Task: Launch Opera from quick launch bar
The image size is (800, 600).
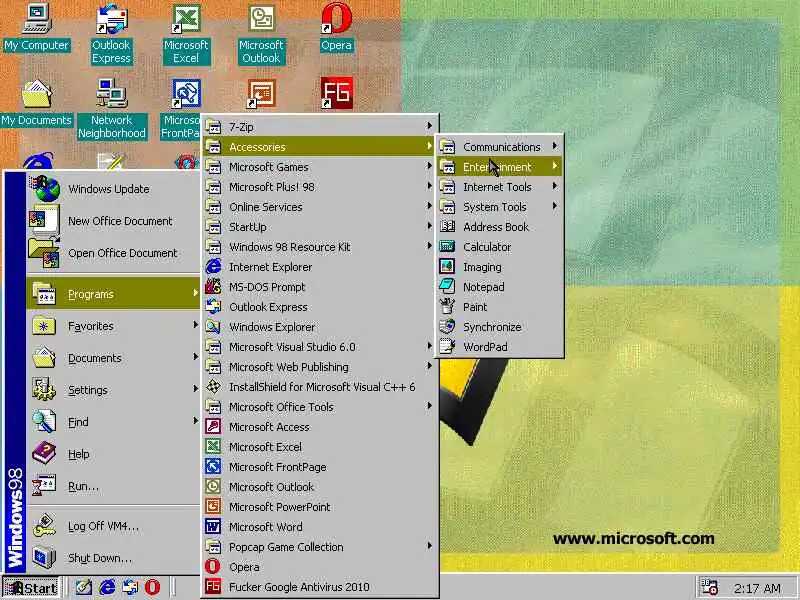Action: tap(152, 588)
